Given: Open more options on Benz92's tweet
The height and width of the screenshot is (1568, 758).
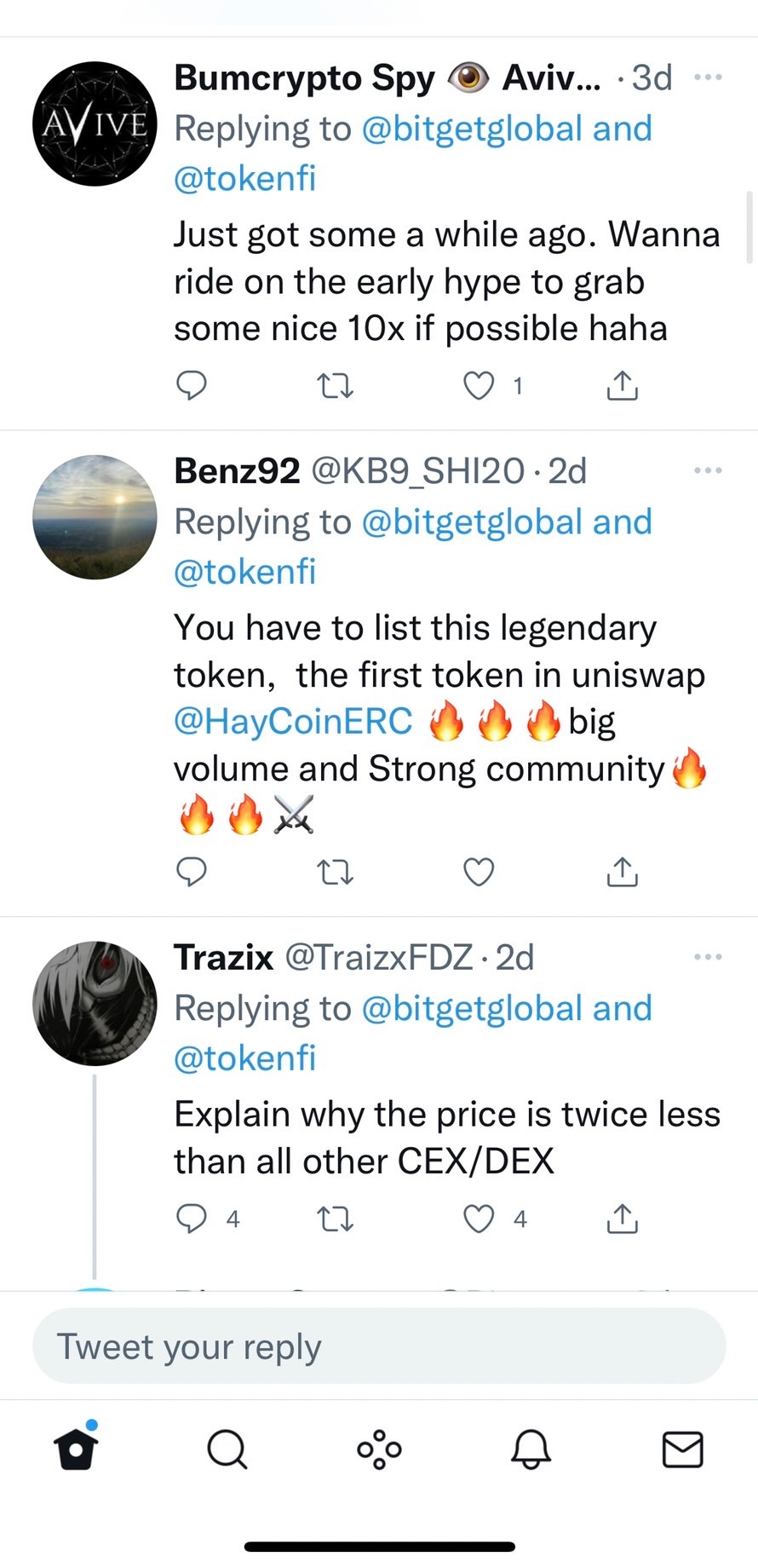Looking at the screenshot, I should tap(709, 470).
